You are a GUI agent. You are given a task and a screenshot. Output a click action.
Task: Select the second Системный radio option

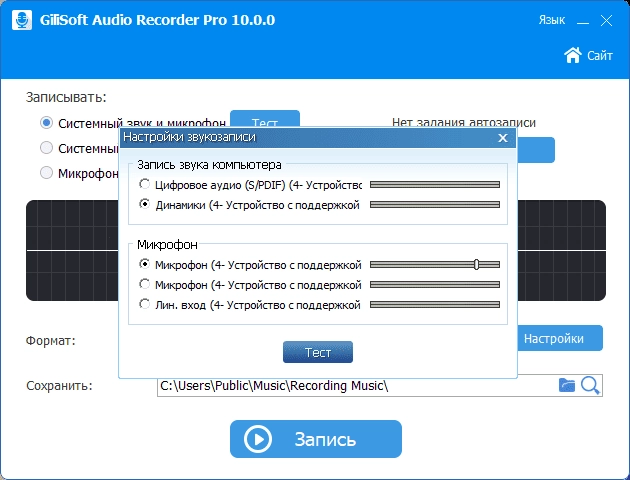click(x=47, y=148)
